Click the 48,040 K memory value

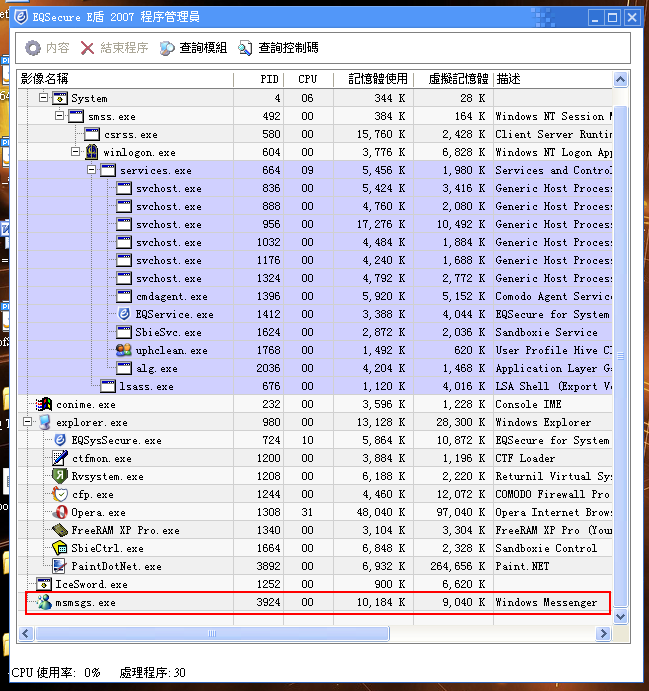[x=381, y=512]
